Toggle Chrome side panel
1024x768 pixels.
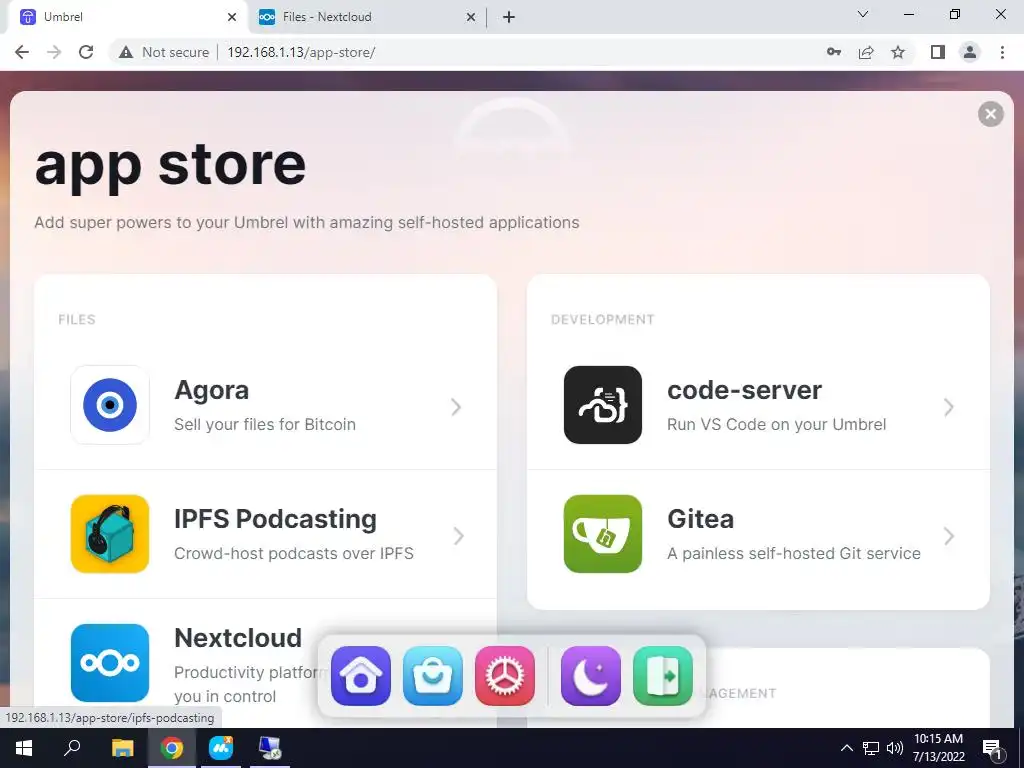(938, 52)
